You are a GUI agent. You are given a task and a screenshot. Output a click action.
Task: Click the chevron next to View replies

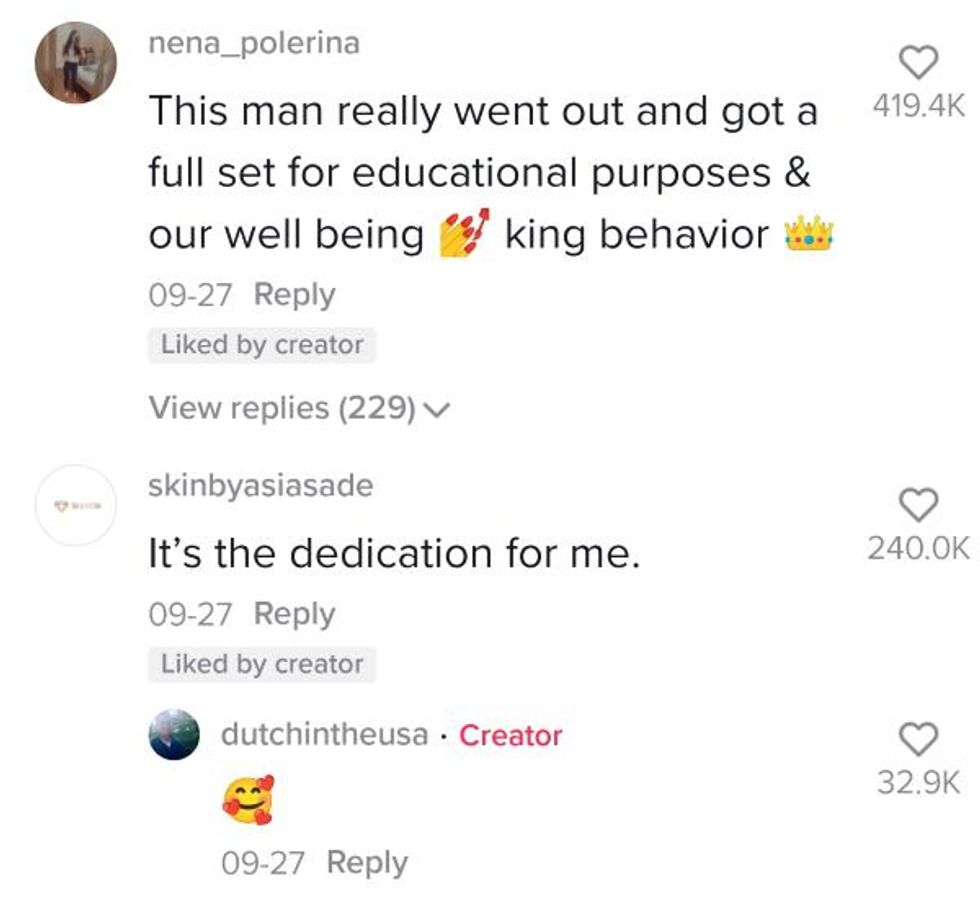tap(438, 409)
